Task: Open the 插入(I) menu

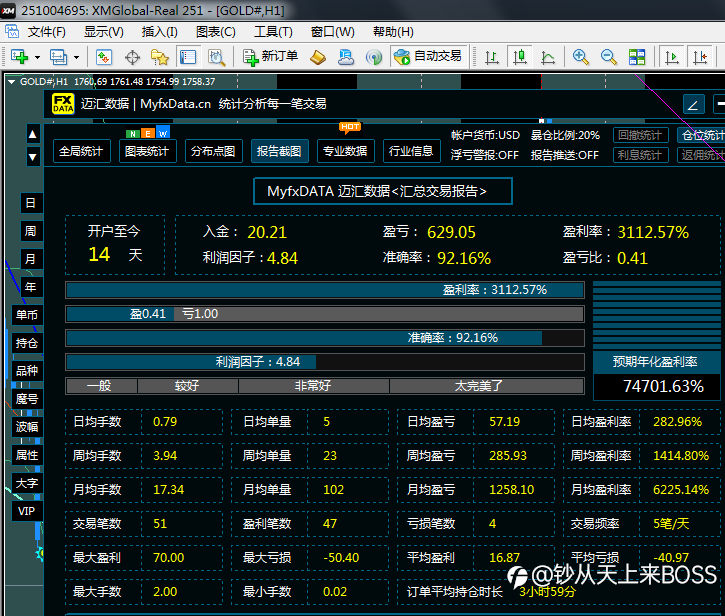Action: coord(160,32)
